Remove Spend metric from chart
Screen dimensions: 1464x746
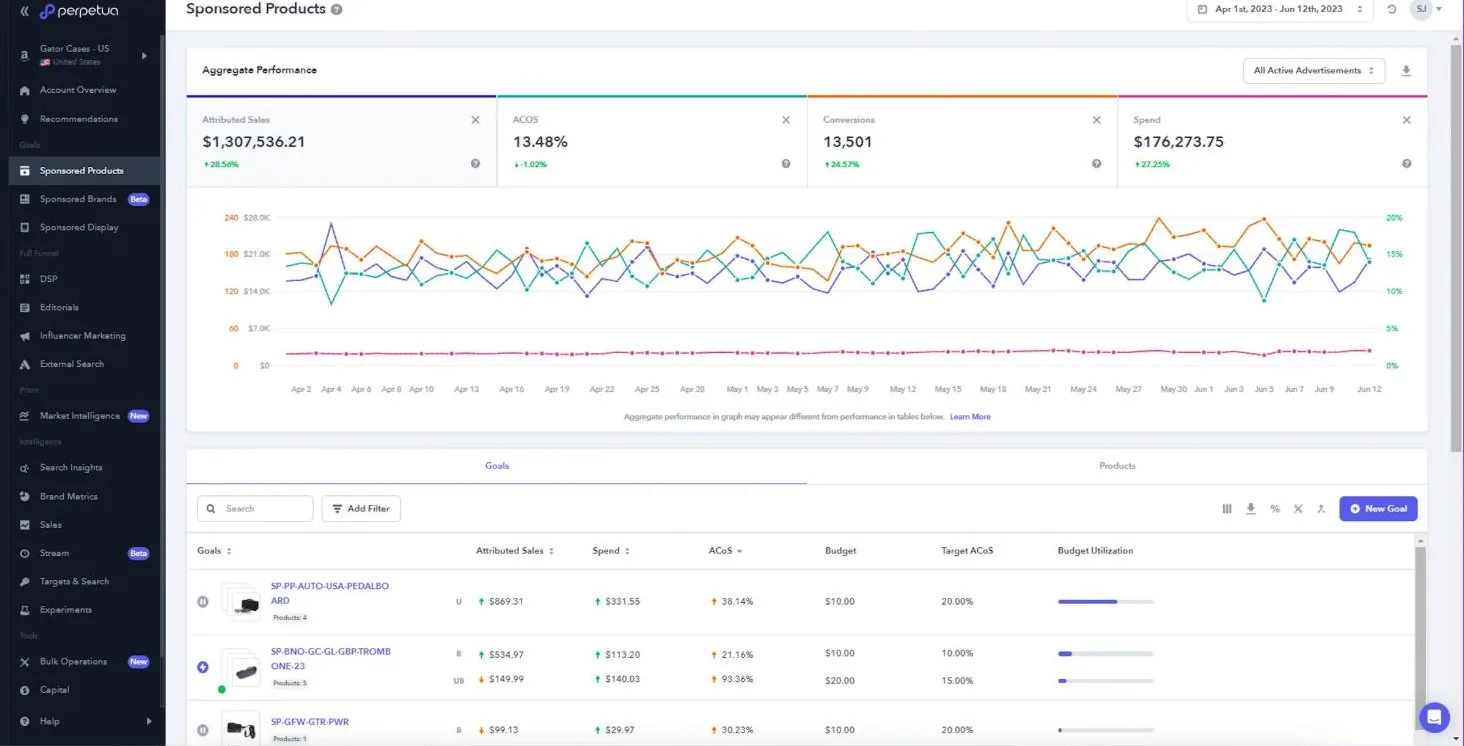[1407, 120]
